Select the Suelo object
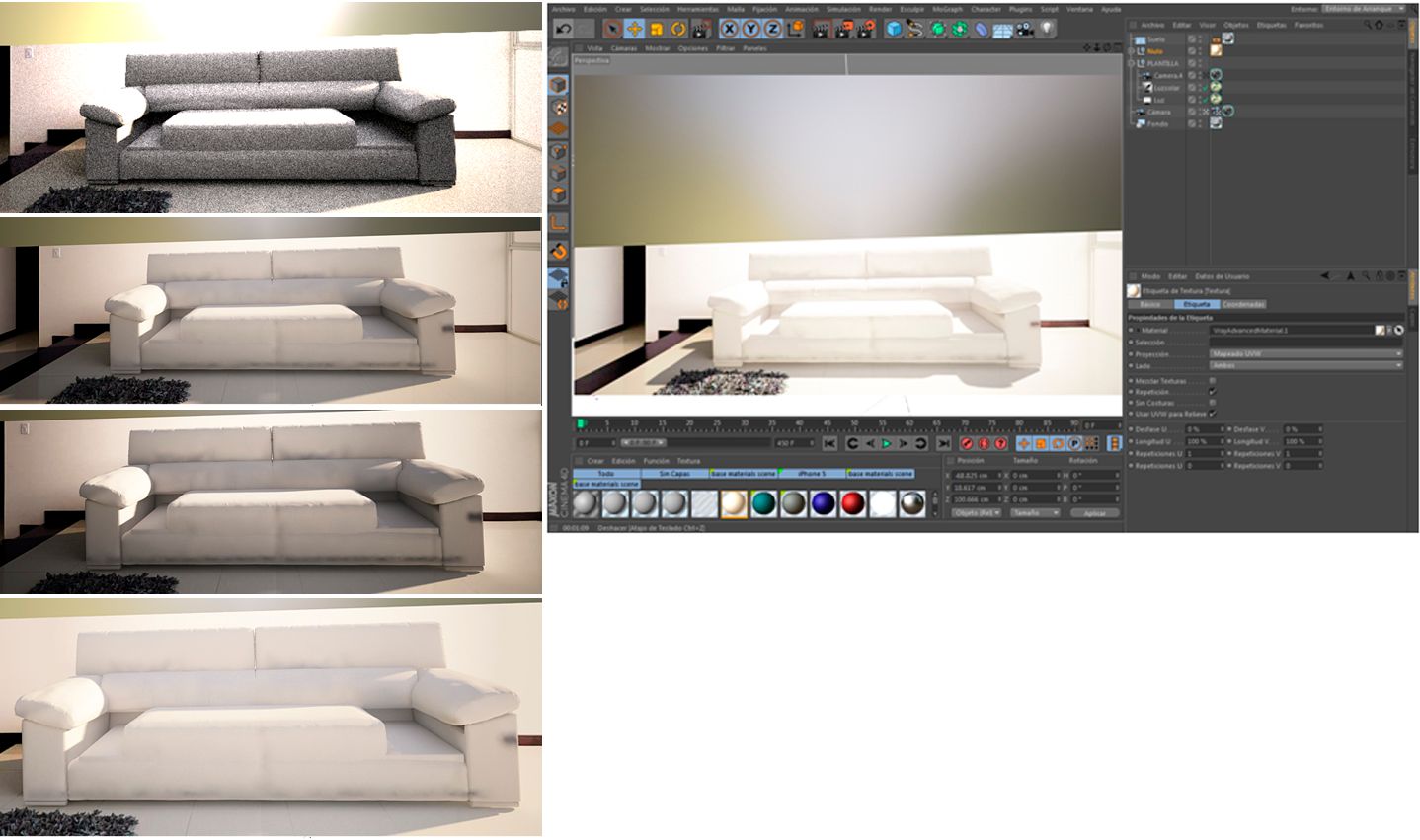 pyautogui.click(x=1155, y=39)
